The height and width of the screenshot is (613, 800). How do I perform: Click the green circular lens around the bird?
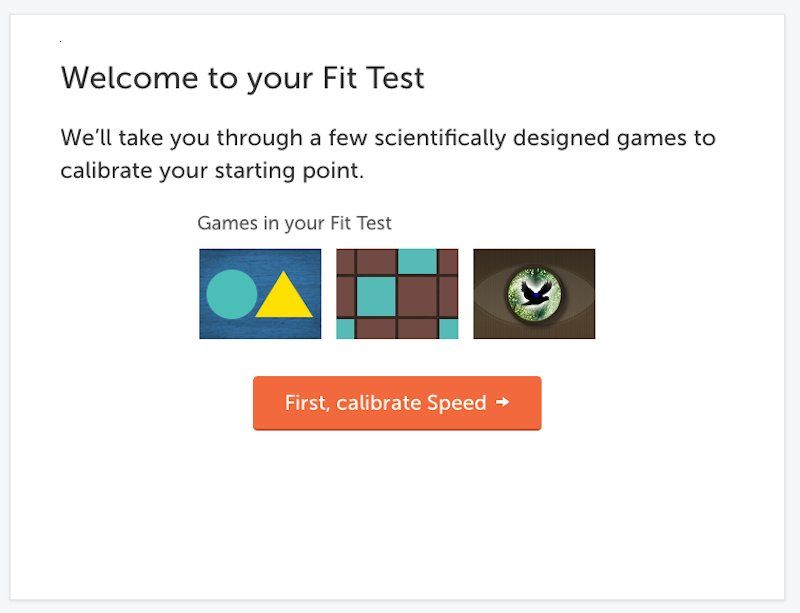point(522,281)
